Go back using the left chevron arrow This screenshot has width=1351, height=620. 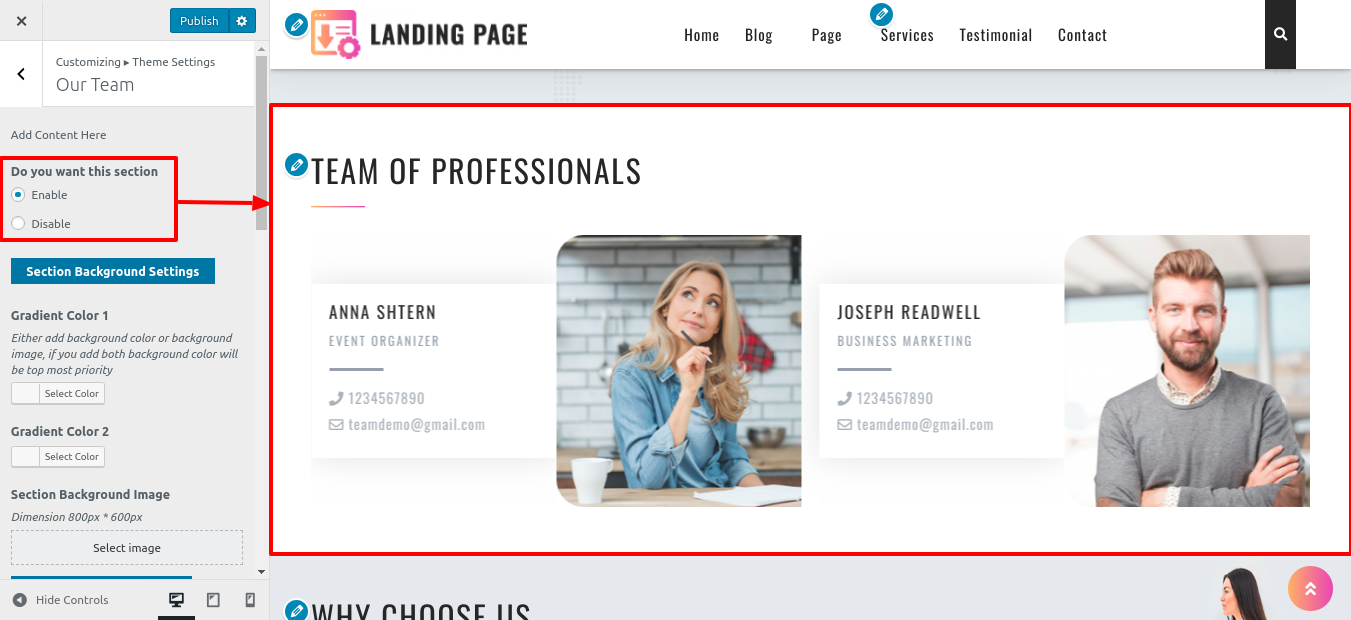click(21, 74)
